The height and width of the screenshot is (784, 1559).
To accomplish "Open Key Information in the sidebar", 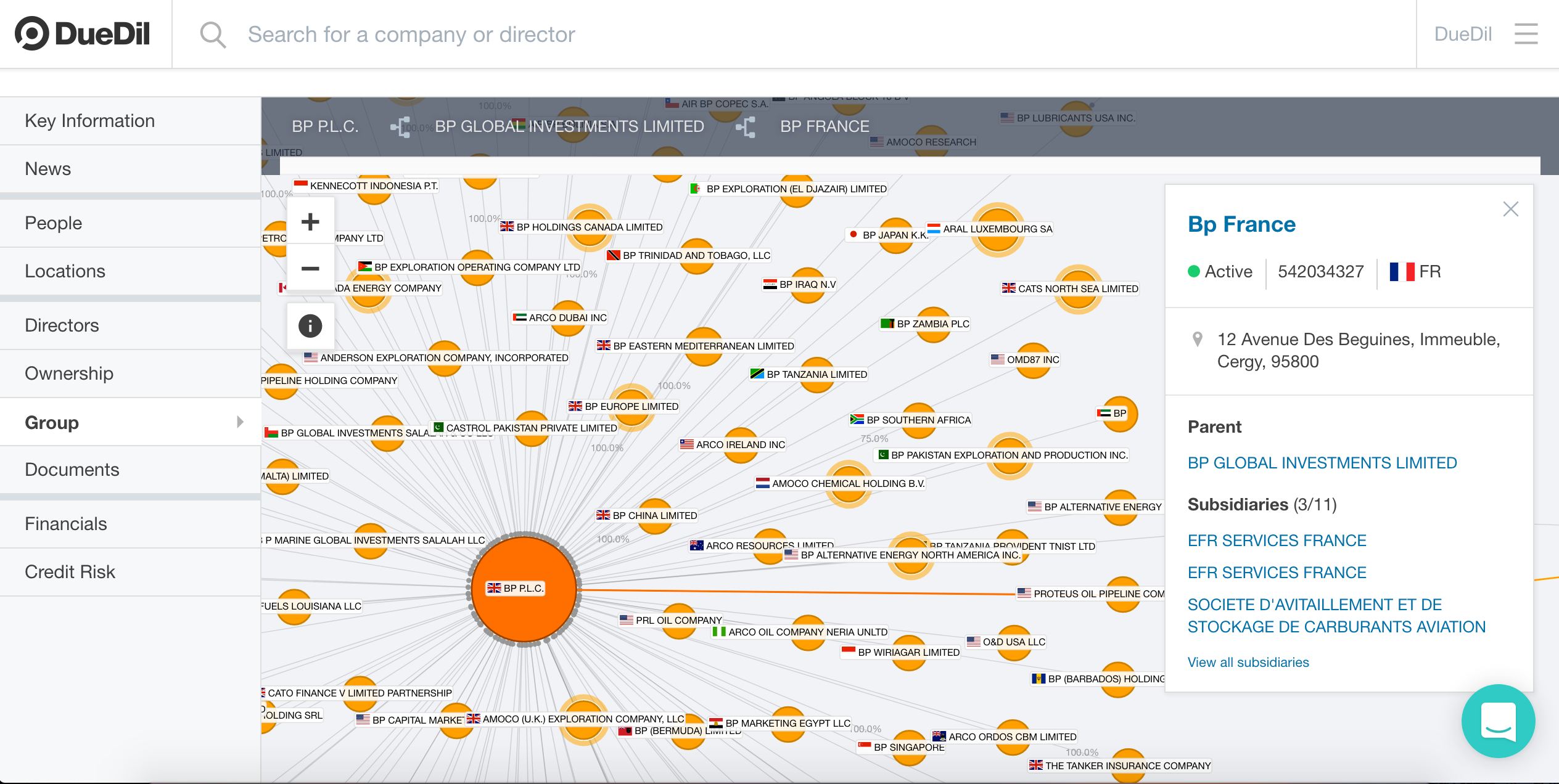I will tap(130, 121).
